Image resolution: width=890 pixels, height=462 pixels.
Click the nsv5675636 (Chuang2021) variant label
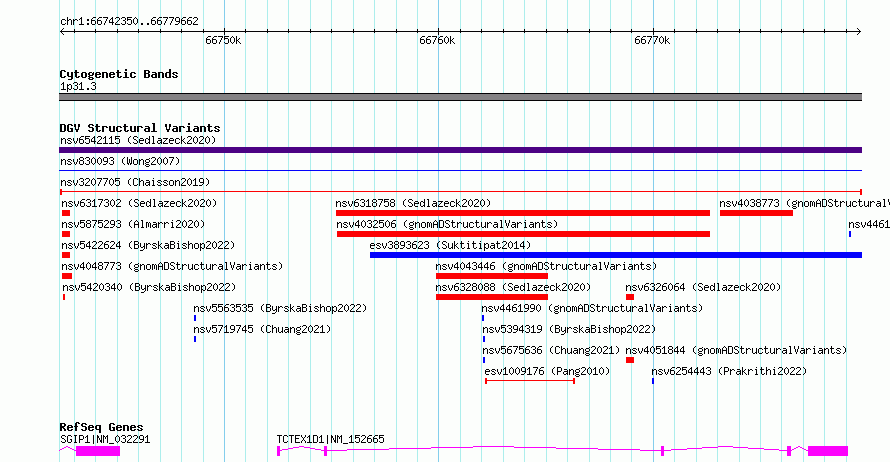point(552,350)
